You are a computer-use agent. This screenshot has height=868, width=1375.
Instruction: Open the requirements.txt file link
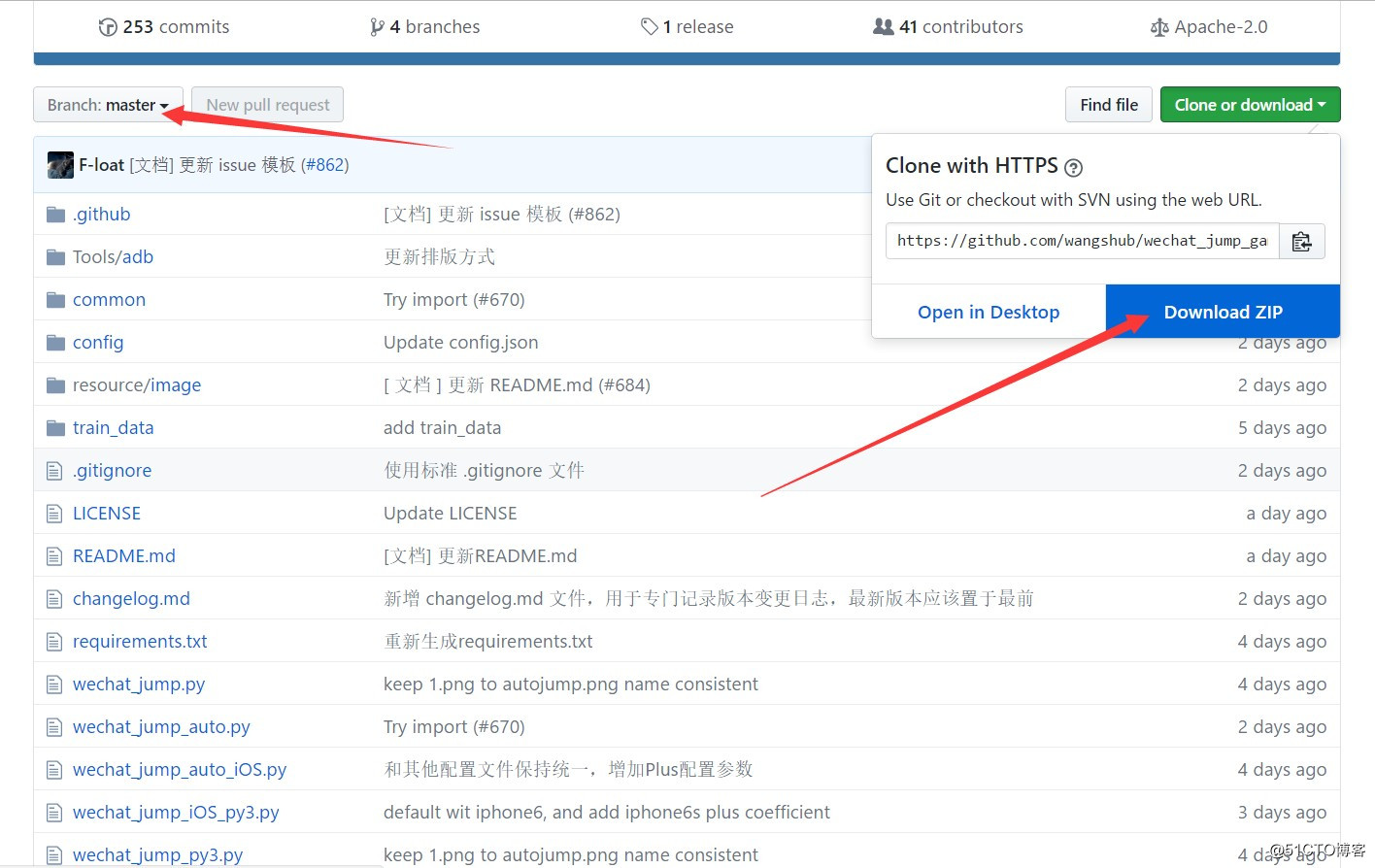point(140,642)
